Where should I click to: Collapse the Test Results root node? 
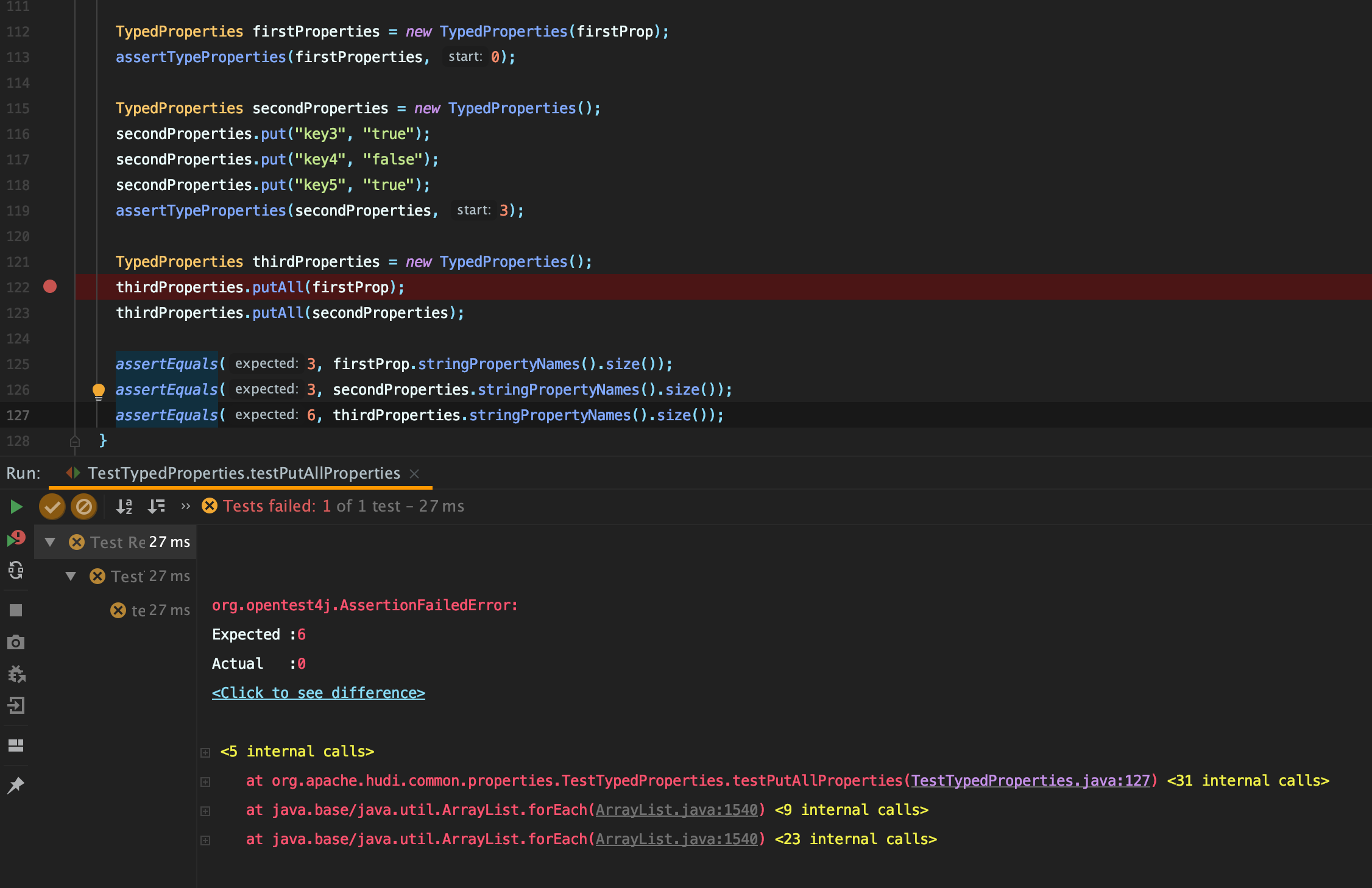click(51, 542)
